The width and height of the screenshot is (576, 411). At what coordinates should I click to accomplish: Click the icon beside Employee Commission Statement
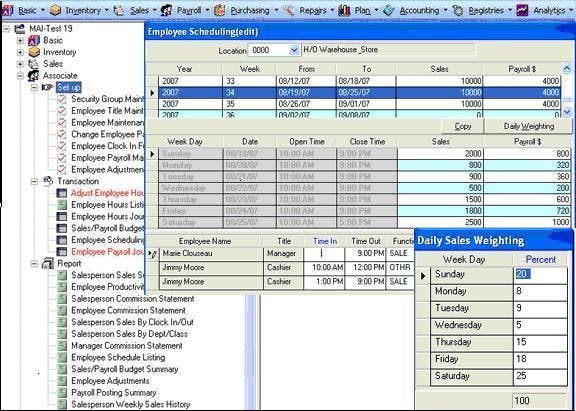tap(62, 311)
